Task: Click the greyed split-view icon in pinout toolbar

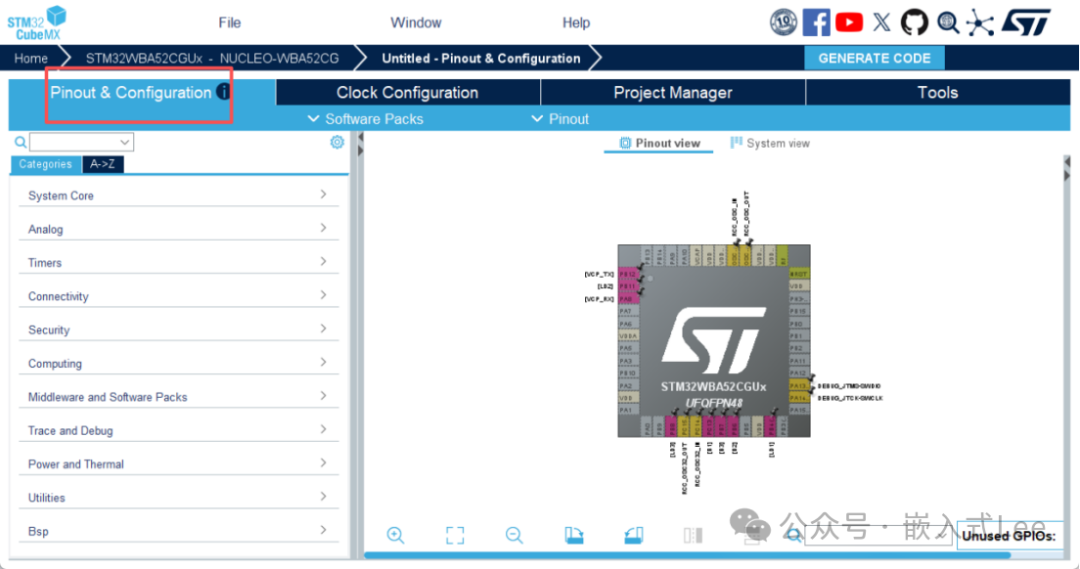Action: (x=693, y=535)
